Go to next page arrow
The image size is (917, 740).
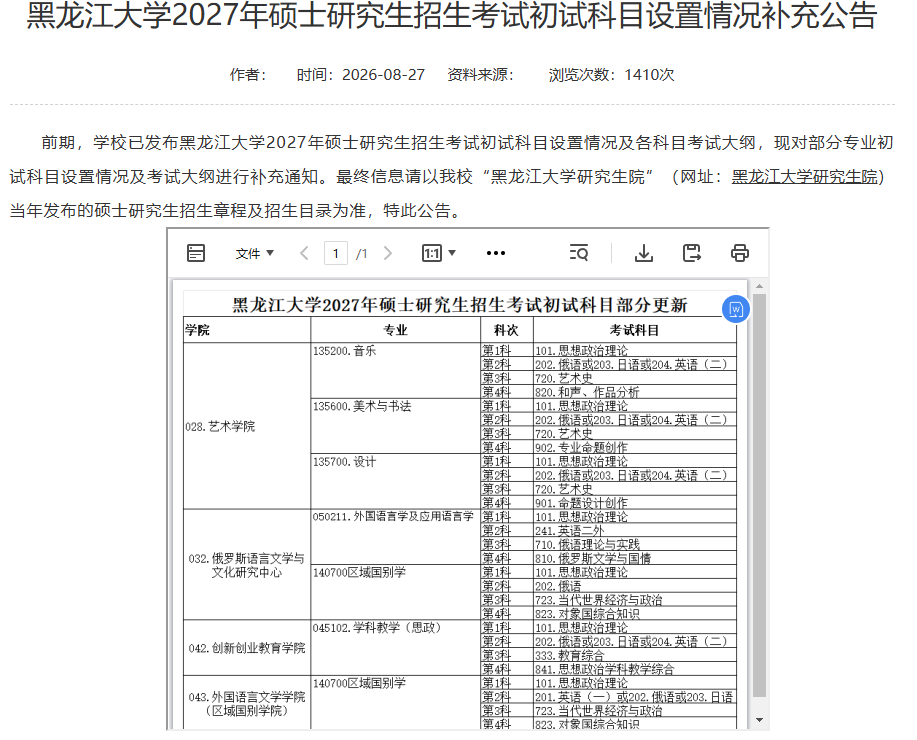(387, 253)
